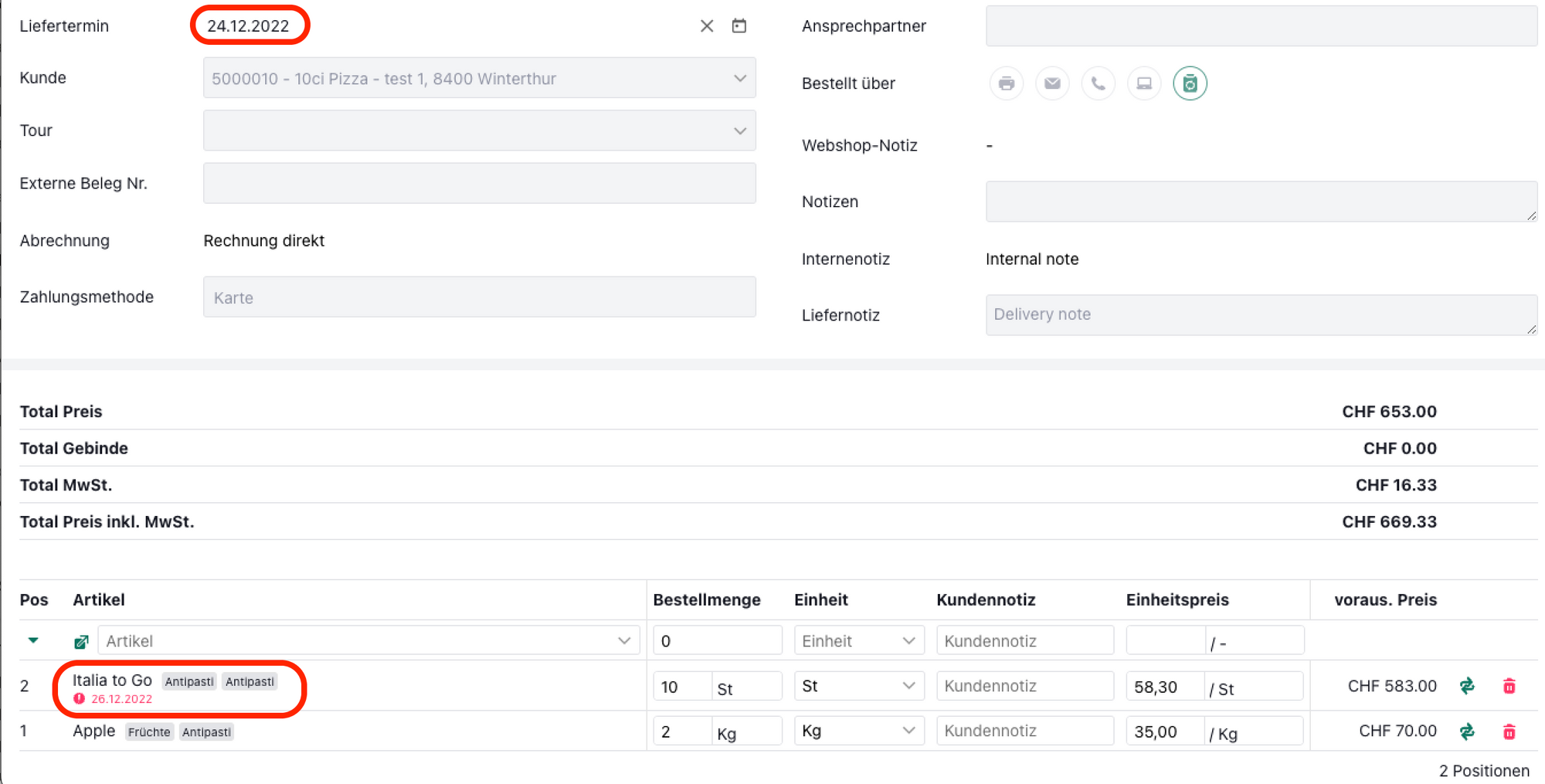The image size is (1545, 784).
Task: Pick the phone icon under Bestellt über
Action: [1098, 83]
